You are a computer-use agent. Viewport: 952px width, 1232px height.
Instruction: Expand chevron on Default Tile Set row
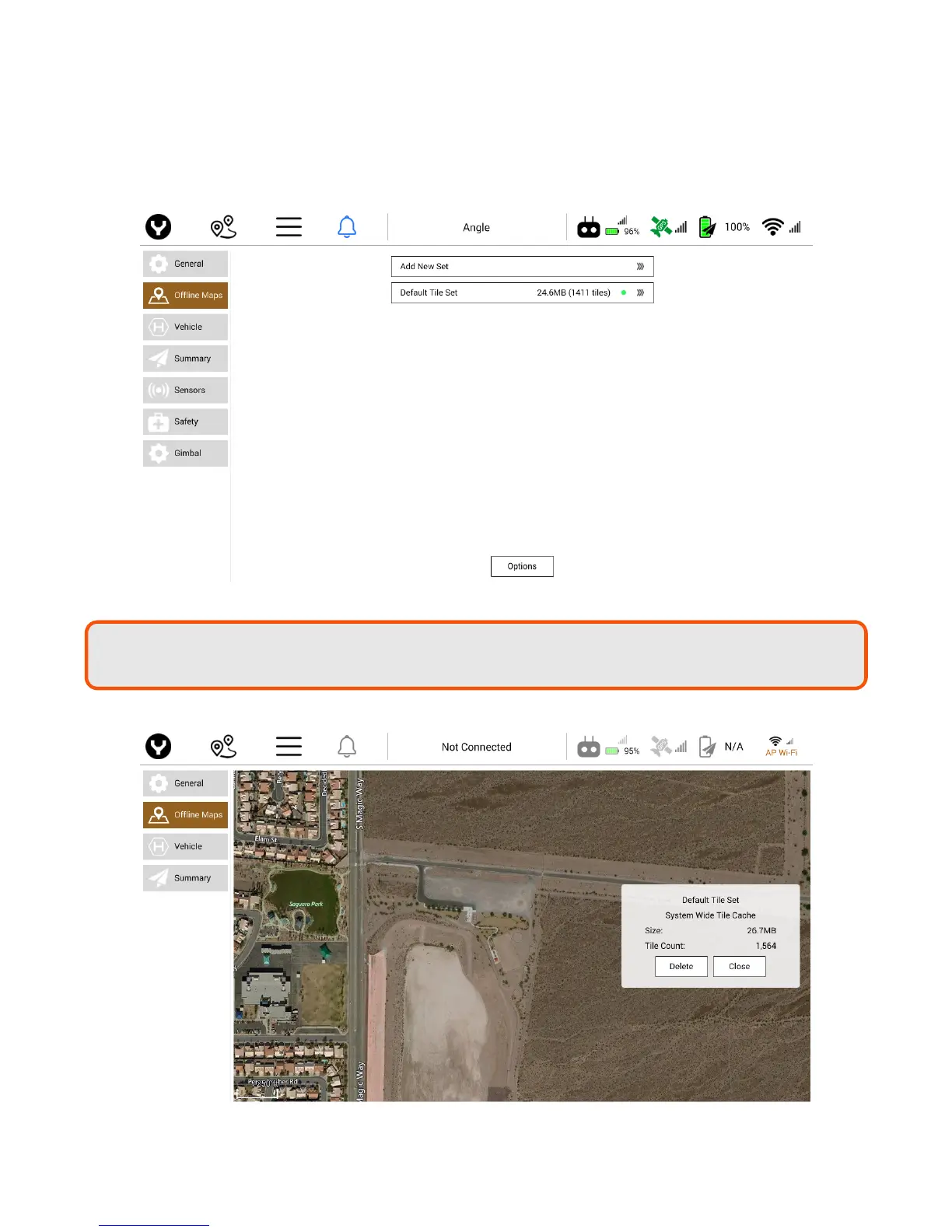coord(640,292)
